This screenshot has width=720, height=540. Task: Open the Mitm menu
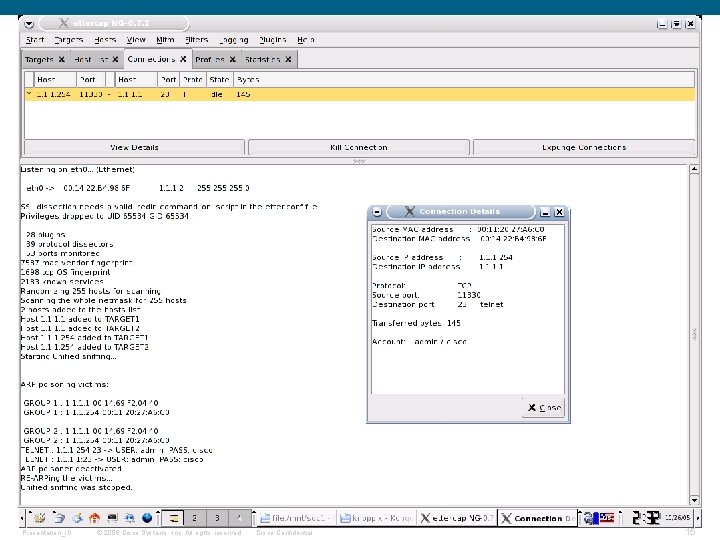165,40
